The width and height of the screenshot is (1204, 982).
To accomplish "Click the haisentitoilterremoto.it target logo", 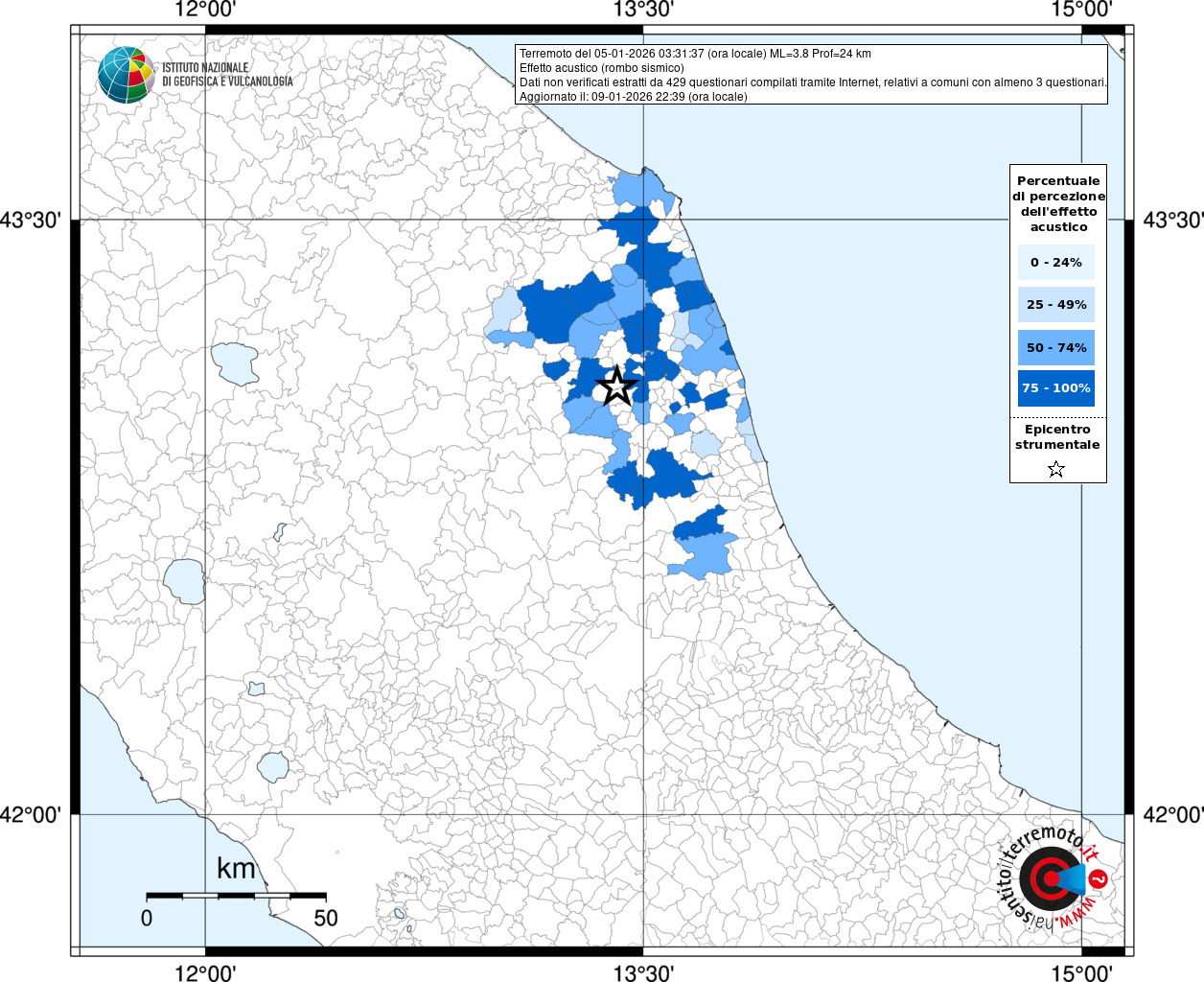I will coord(1050,878).
